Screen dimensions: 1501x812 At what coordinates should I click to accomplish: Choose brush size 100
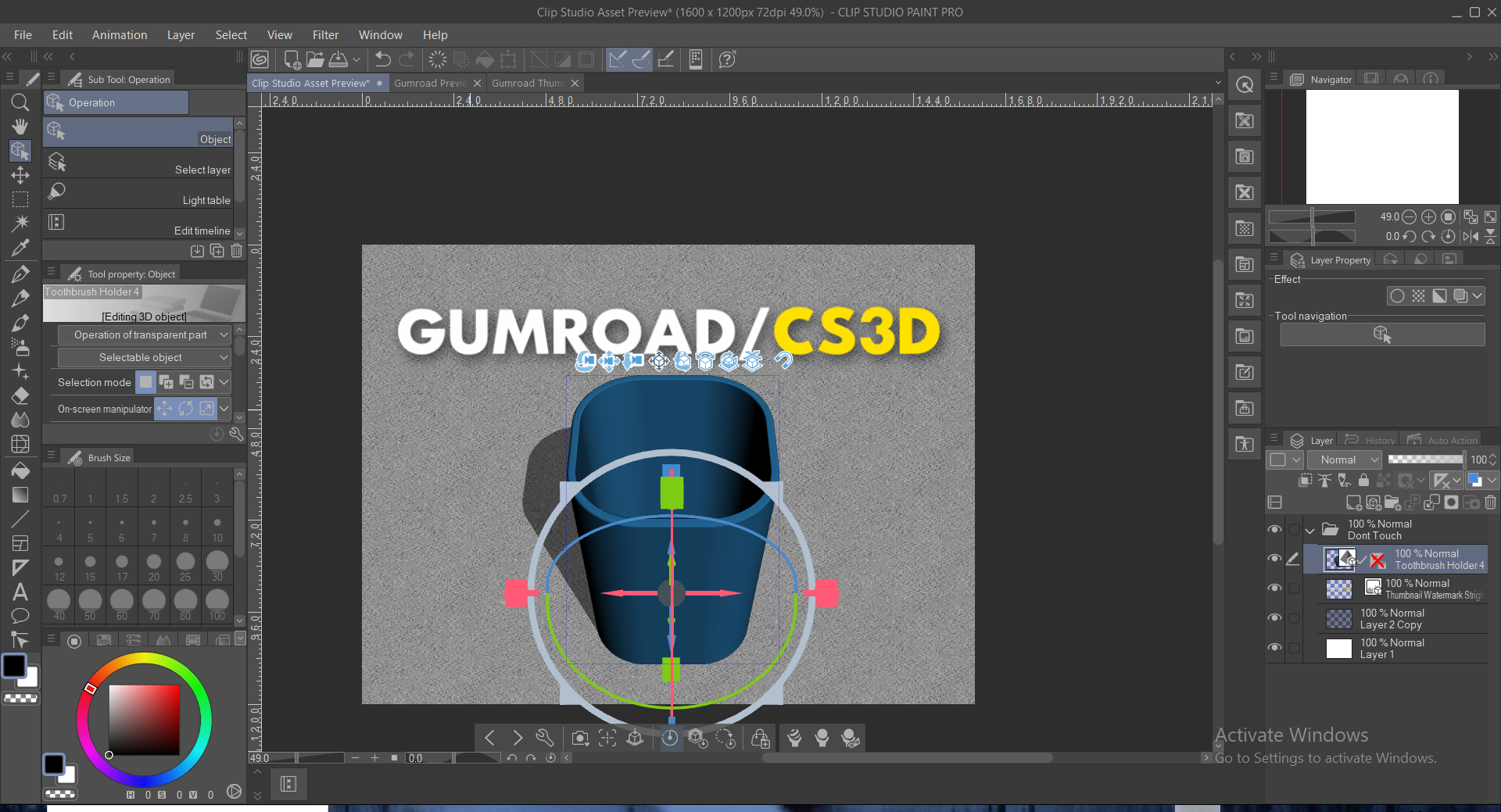tap(217, 606)
